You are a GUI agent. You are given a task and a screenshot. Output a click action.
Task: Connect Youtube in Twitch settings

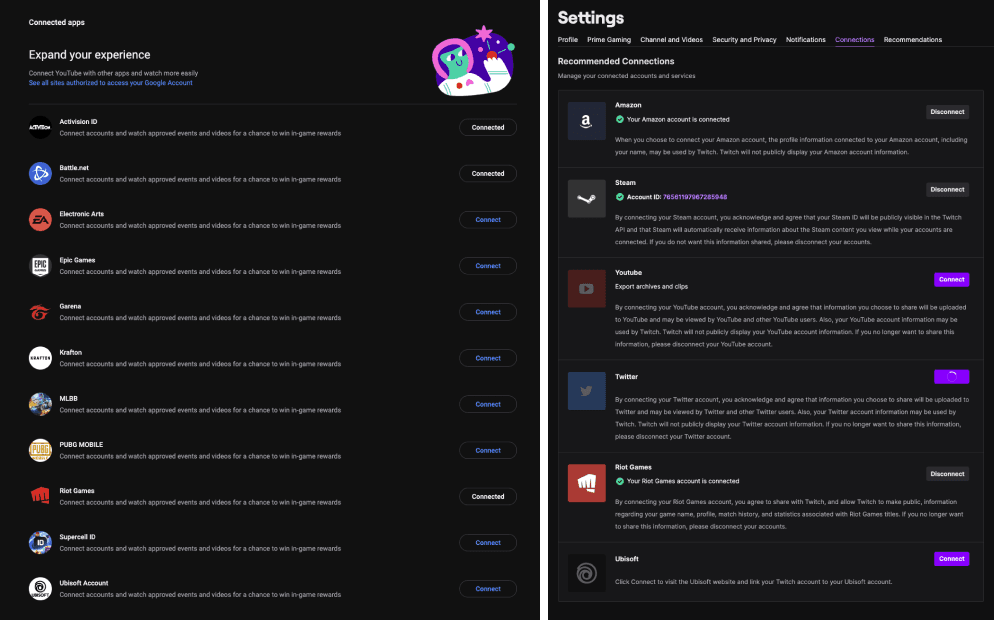[952, 279]
